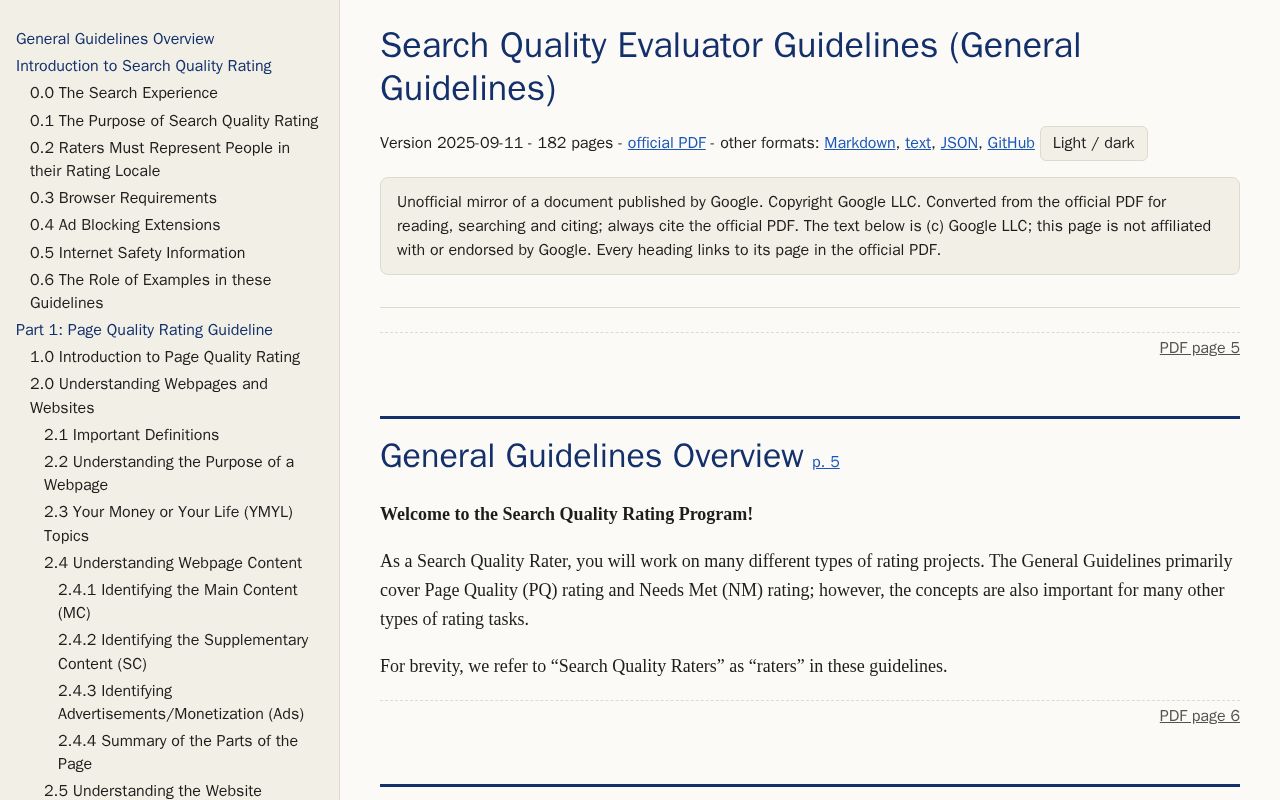Viewport: 1280px width, 800px height.
Task: Open 0.3 Browser Requirements section
Action: click(x=123, y=198)
